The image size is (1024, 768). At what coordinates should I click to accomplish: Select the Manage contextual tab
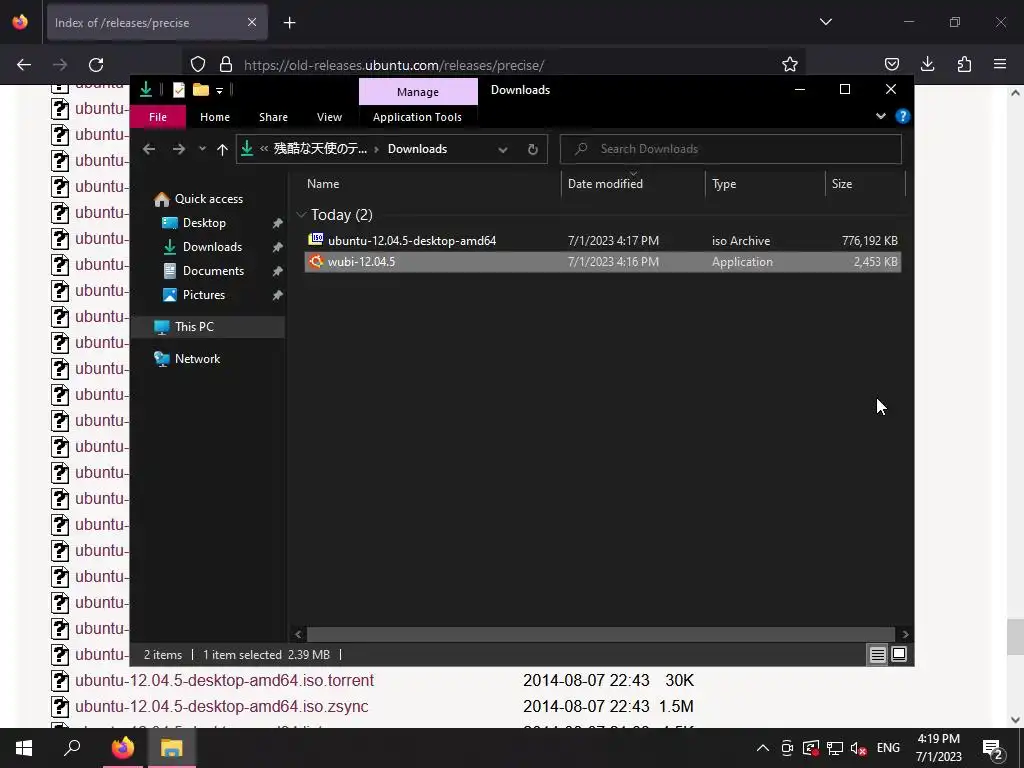coord(418,92)
